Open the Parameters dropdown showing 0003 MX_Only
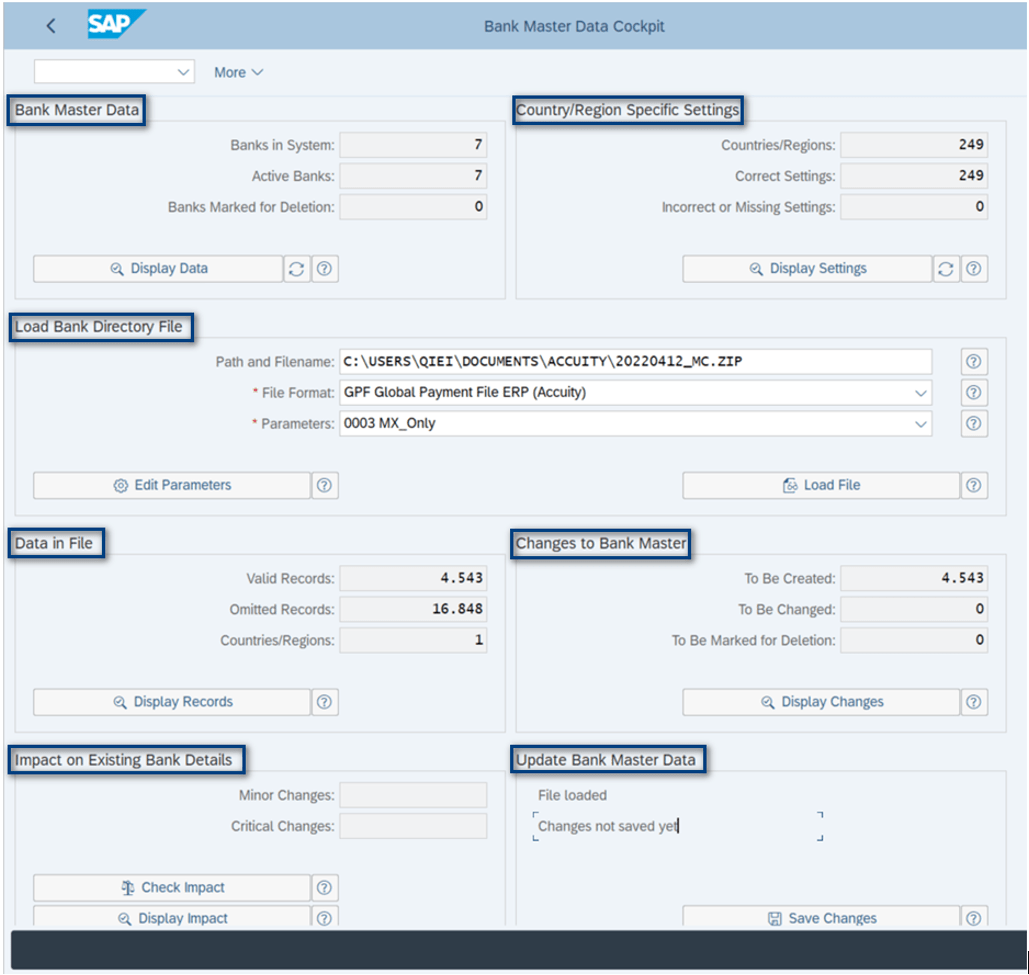 [x=922, y=423]
